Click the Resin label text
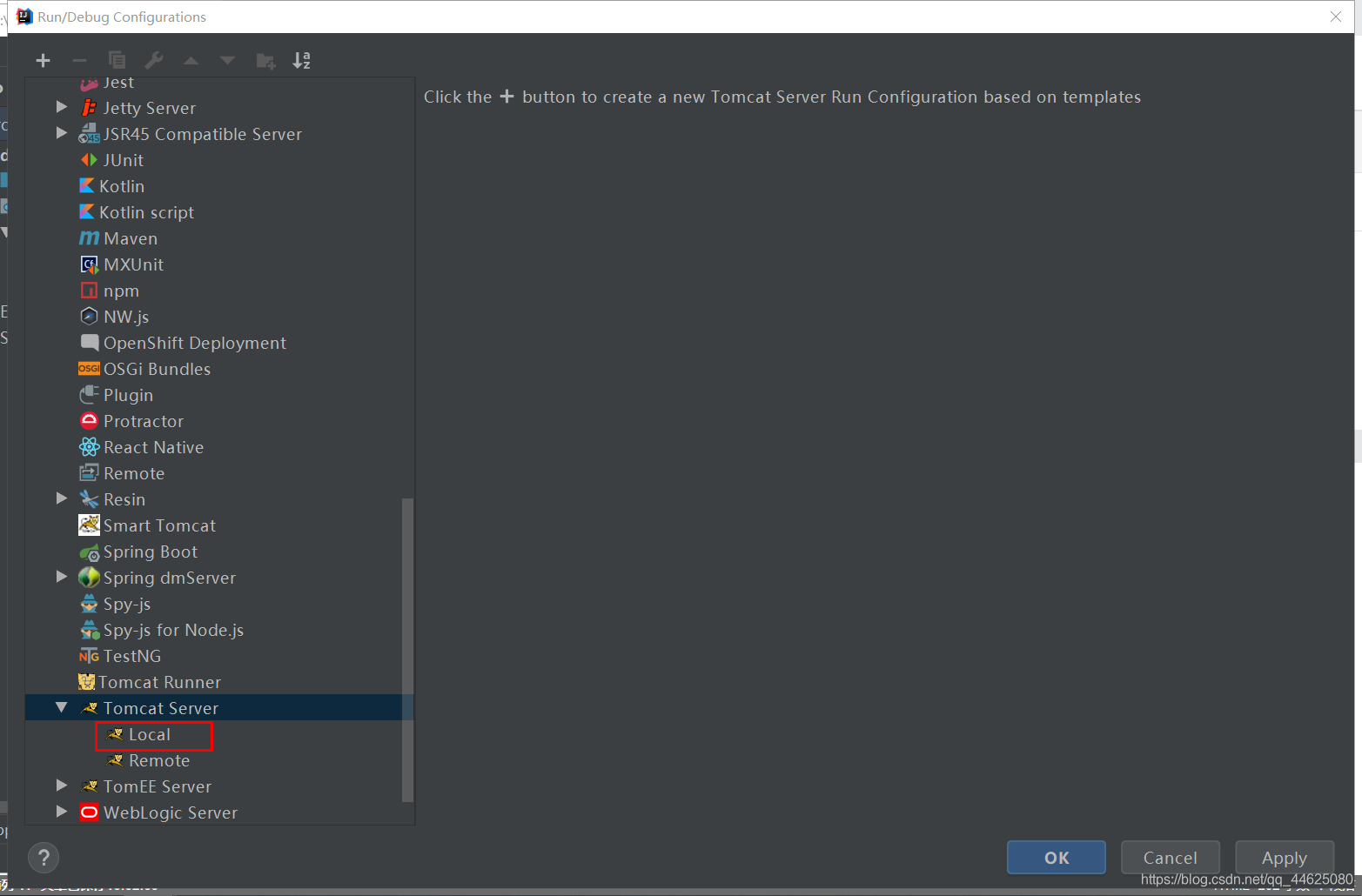Image resolution: width=1362 pixels, height=896 pixels. [x=124, y=499]
